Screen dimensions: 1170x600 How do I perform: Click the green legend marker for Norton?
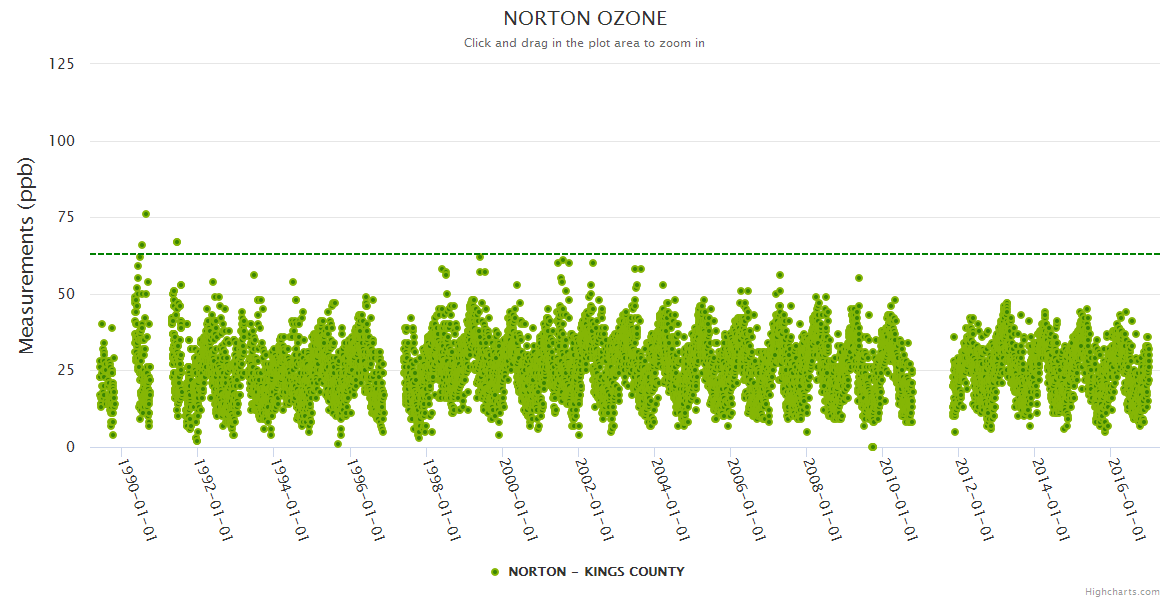point(495,572)
